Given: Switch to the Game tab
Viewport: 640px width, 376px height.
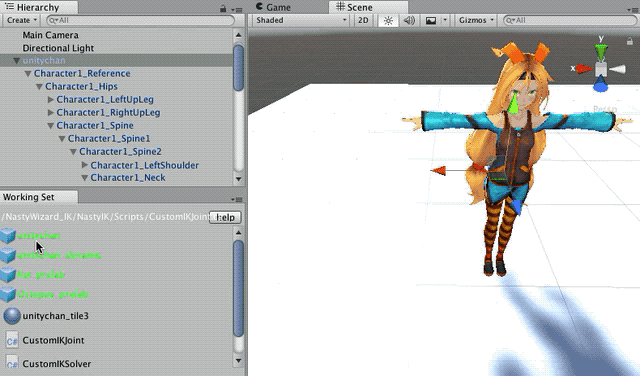Looking at the screenshot, I should tap(273, 7).
